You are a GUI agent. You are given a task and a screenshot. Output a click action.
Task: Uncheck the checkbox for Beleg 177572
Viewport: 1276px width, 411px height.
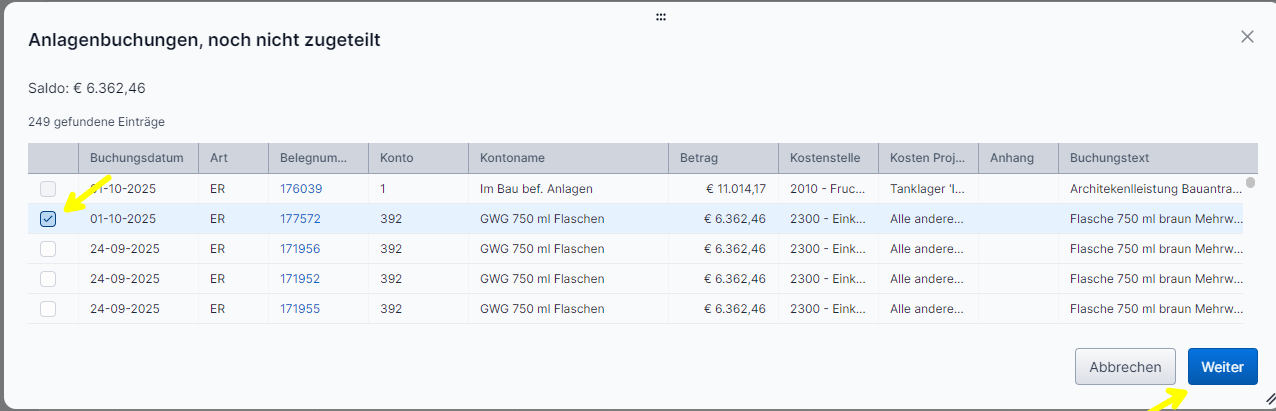coord(48,219)
